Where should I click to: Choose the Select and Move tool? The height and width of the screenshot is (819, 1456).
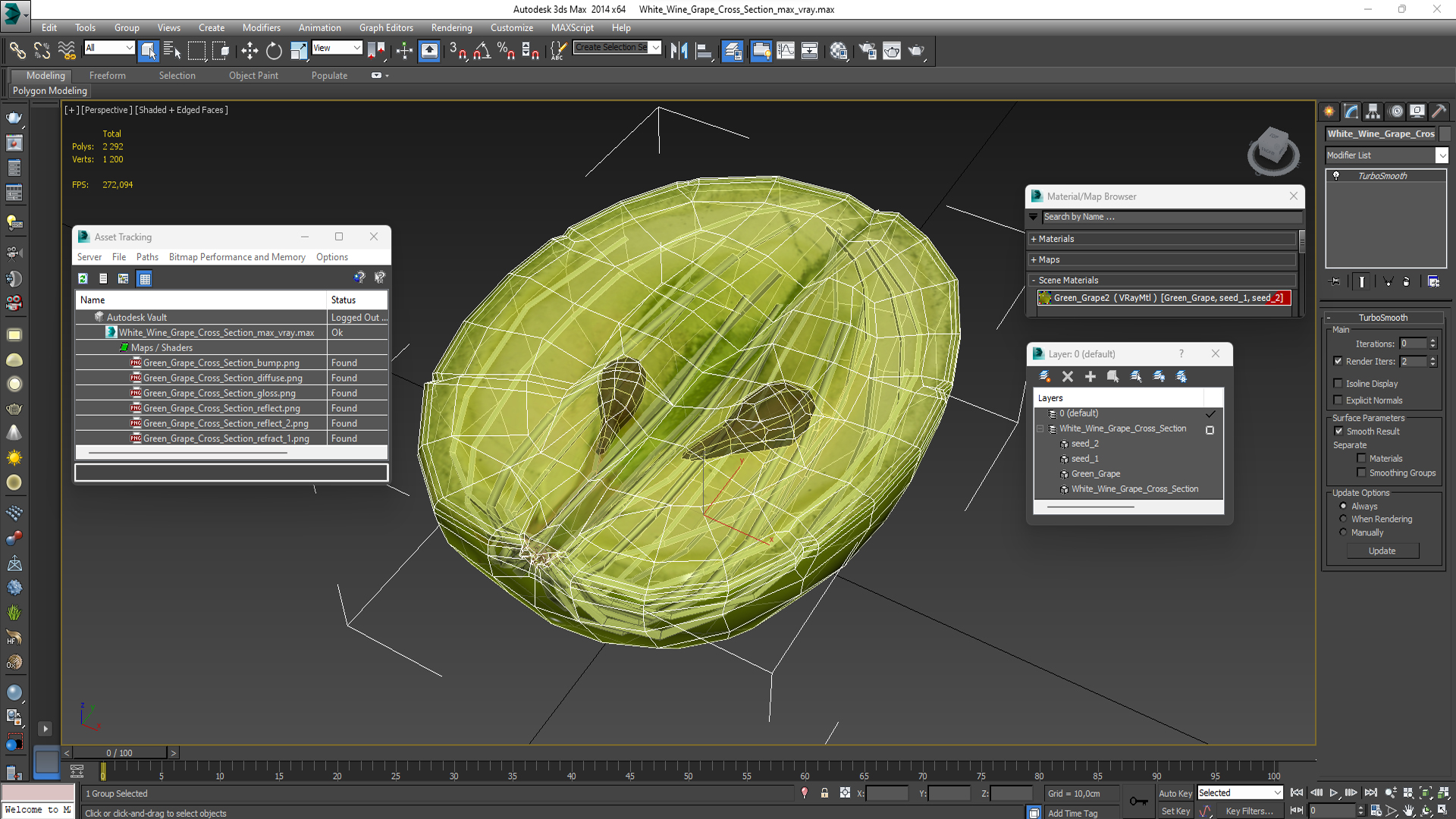click(249, 51)
